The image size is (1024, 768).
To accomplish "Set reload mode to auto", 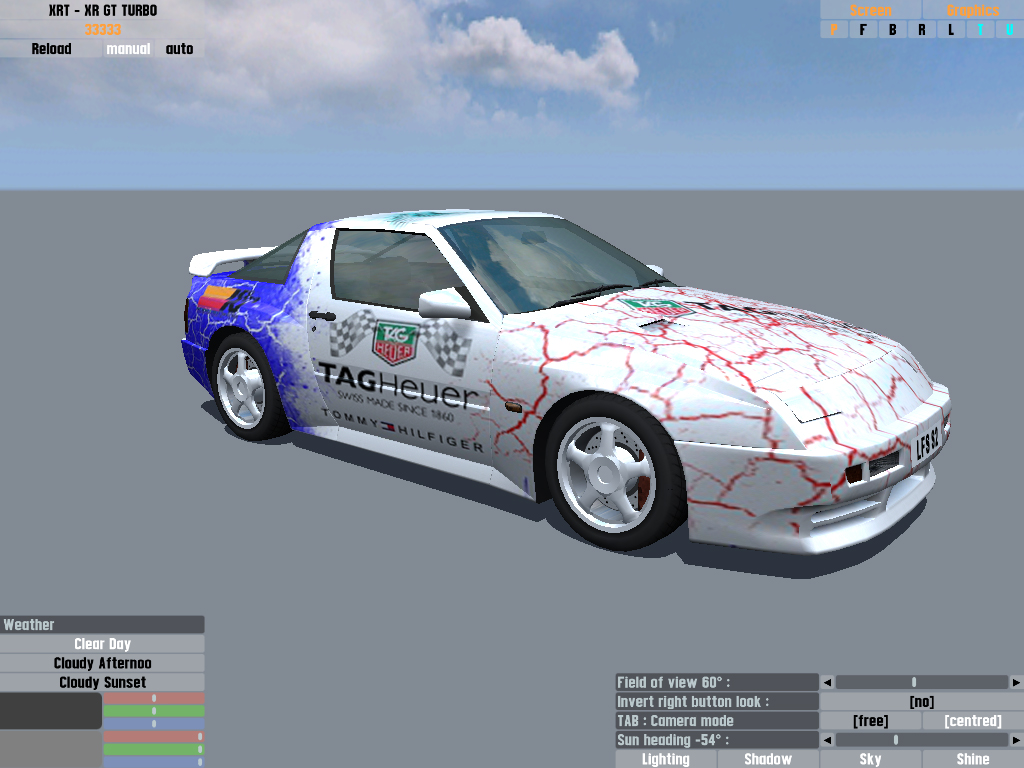I will click(x=180, y=48).
